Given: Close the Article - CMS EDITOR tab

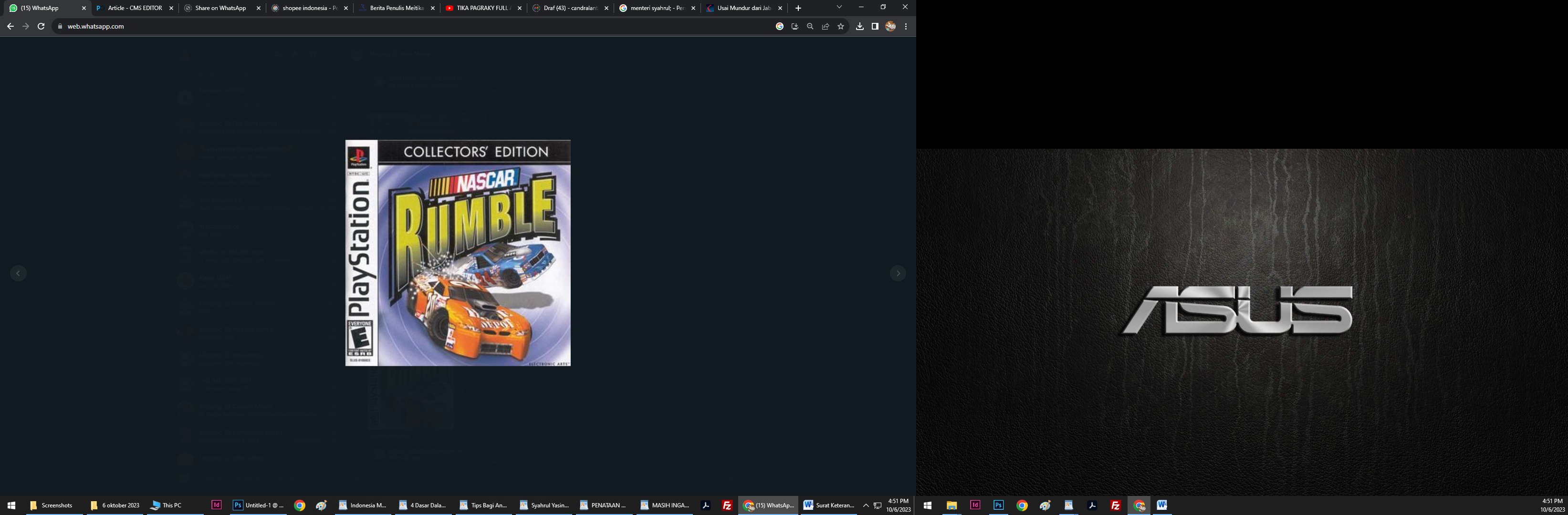Looking at the screenshot, I should (x=171, y=8).
